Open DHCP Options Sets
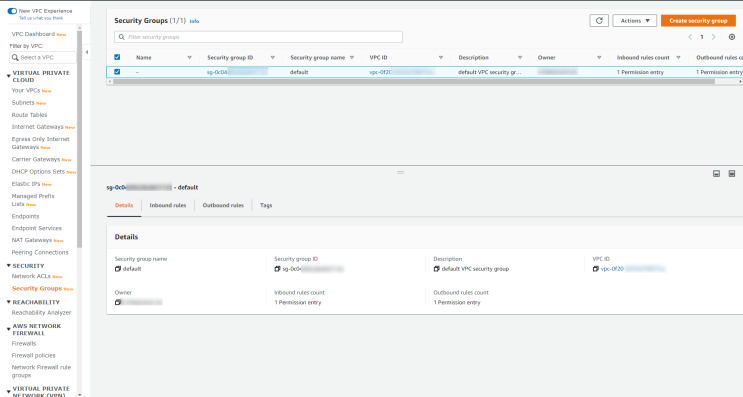This screenshot has width=743, height=397. coord(38,171)
